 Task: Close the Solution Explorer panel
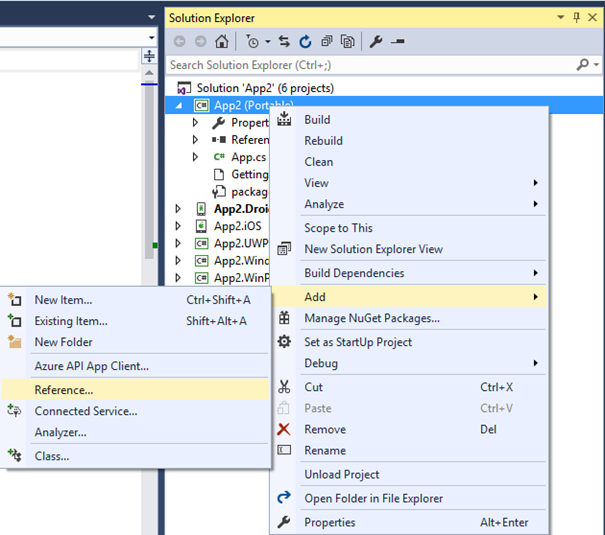592,17
